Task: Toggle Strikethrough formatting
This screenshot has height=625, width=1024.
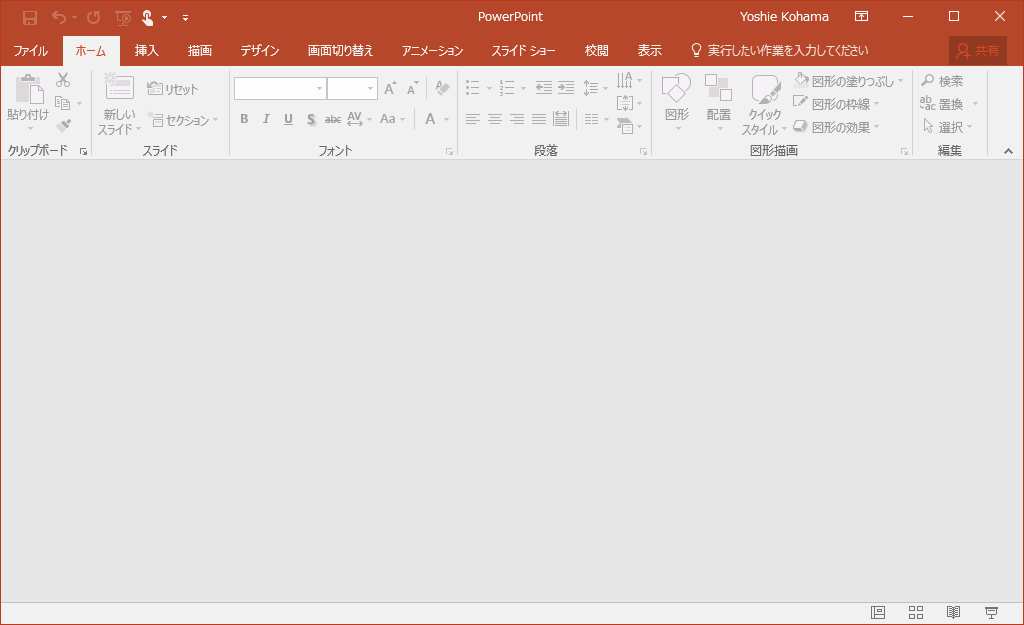Action: tap(333, 120)
